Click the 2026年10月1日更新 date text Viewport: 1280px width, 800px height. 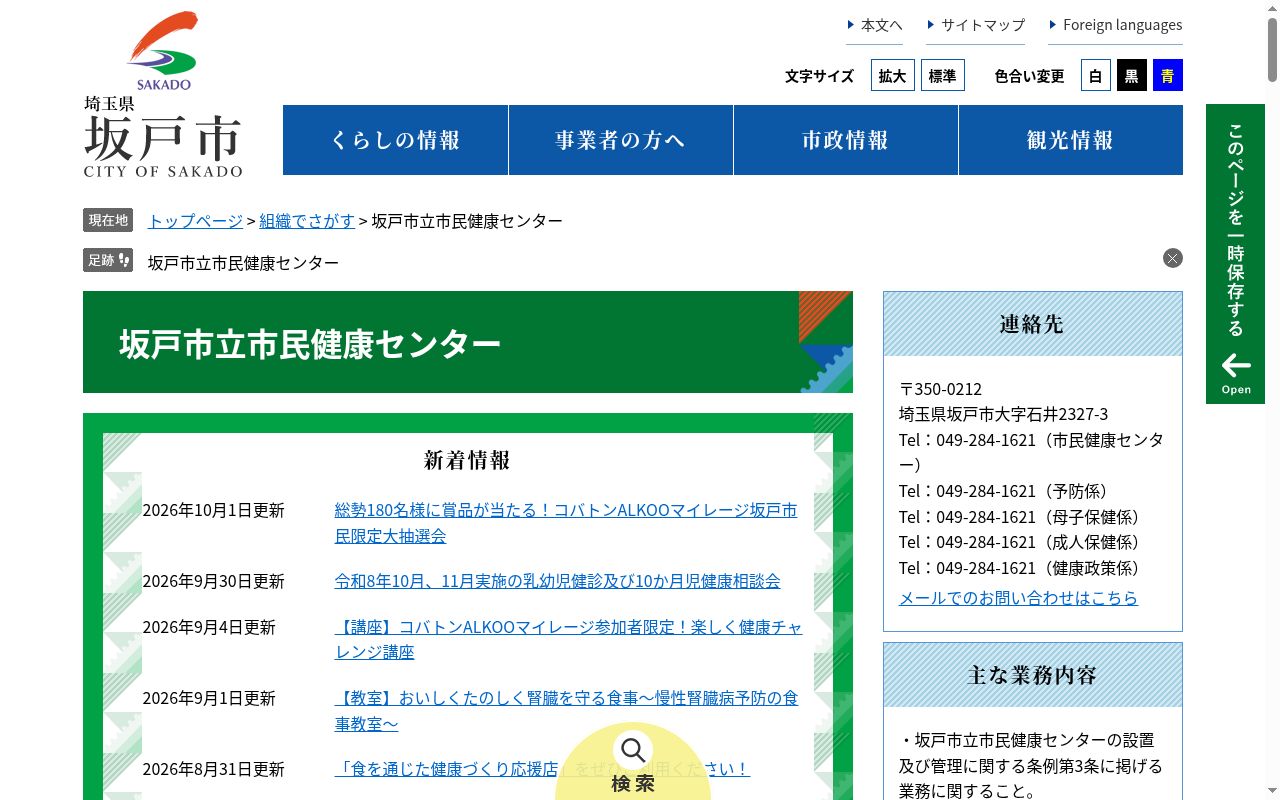pos(214,510)
